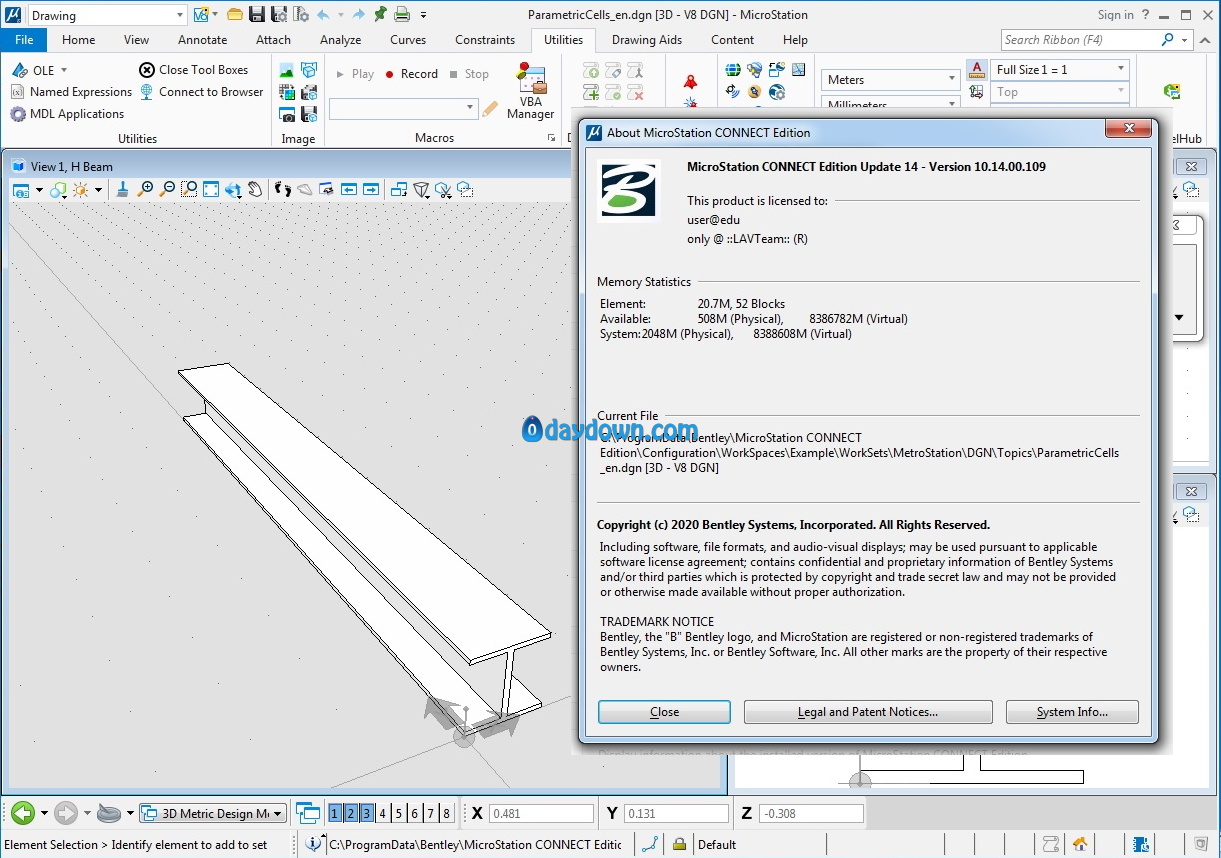Click the System Info button
1221x858 pixels.
coord(1072,712)
